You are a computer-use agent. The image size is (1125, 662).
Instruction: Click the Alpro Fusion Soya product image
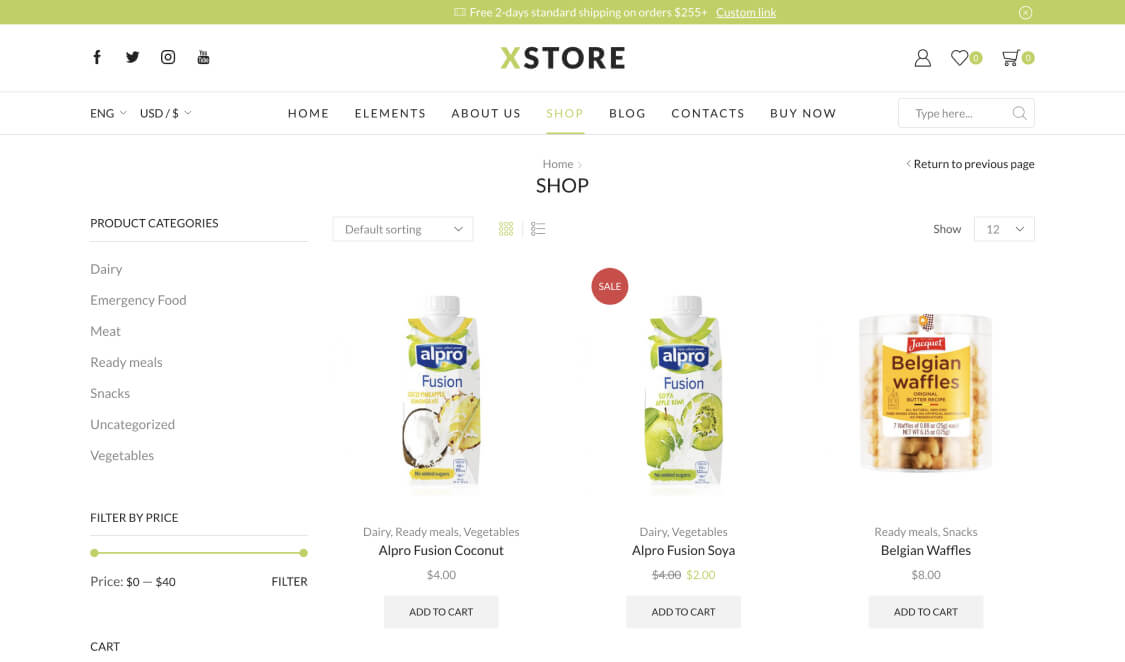click(x=684, y=391)
